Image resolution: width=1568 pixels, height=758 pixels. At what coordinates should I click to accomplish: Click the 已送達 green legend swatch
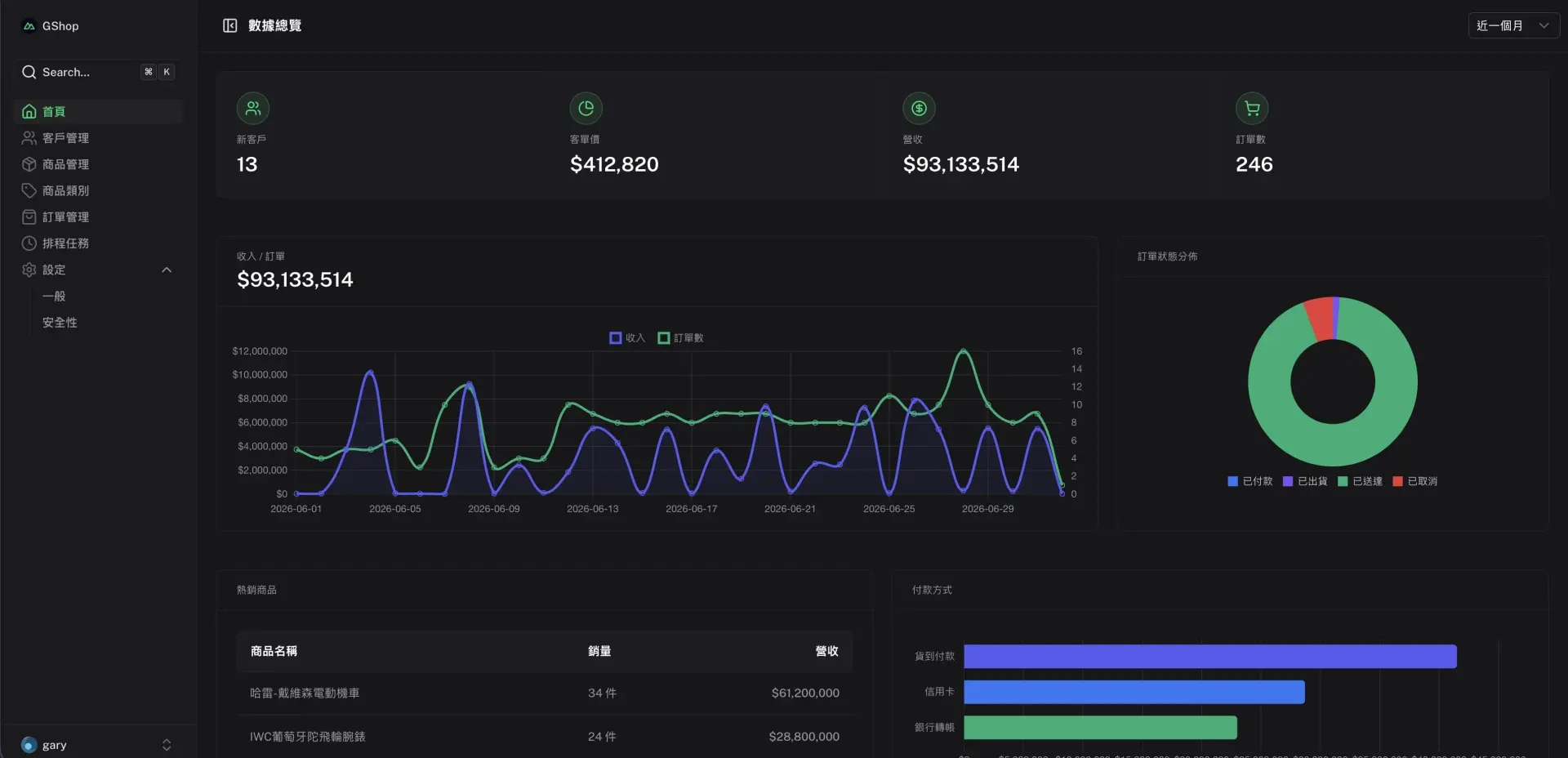coord(1343,482)
